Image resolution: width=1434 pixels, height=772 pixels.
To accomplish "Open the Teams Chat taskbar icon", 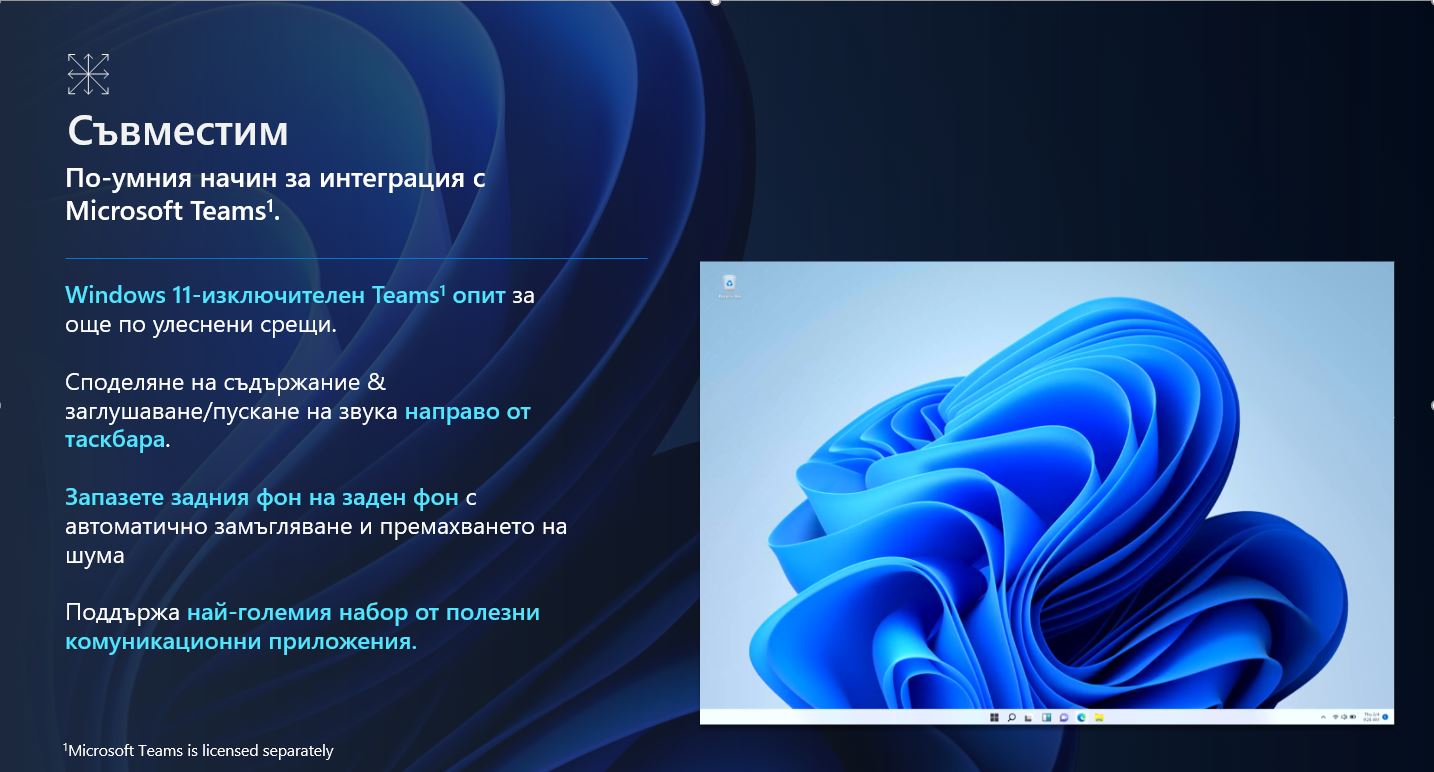I will coord(1064,718).
